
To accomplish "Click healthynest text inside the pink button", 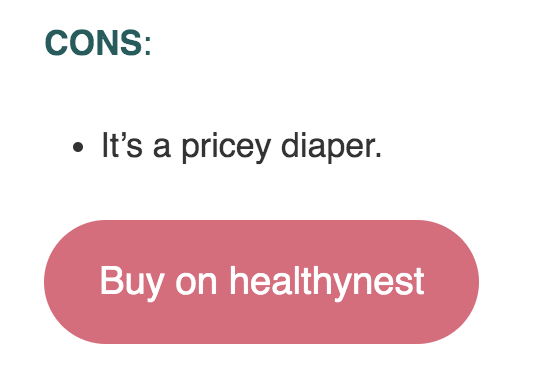I will (x=327, y=282).
